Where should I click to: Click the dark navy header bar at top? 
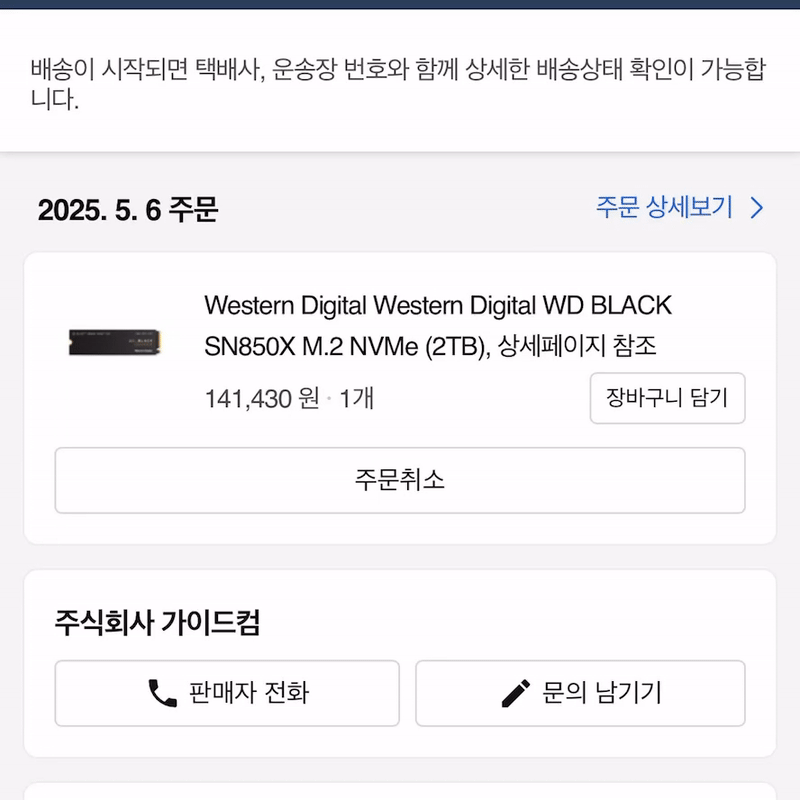[400, 3]
